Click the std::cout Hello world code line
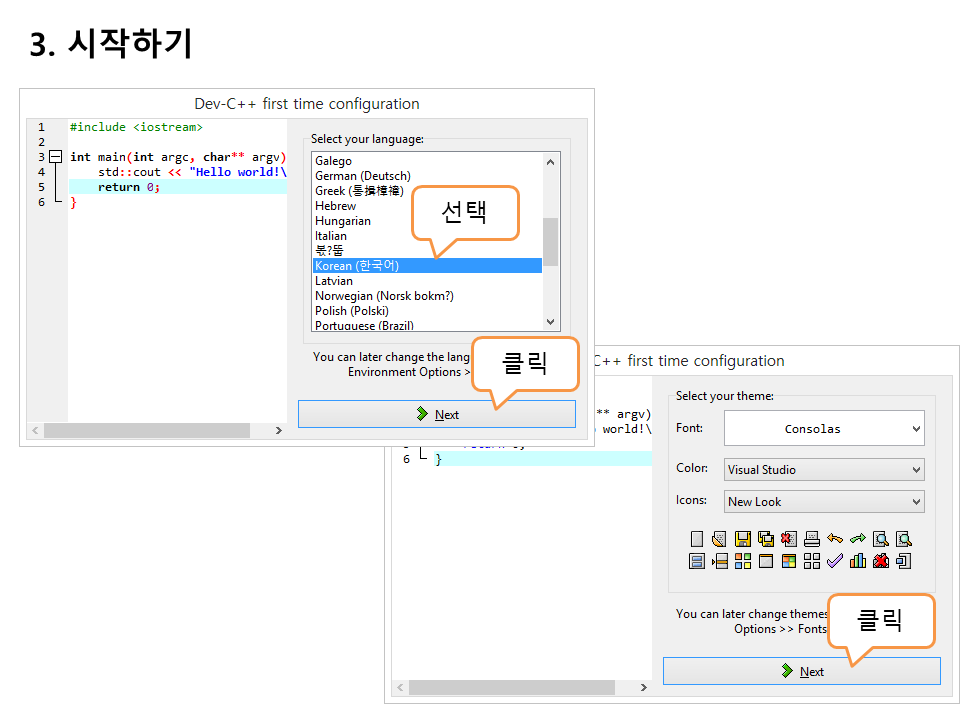The width and height of the screenshot is (960, 720). [192, 172]
